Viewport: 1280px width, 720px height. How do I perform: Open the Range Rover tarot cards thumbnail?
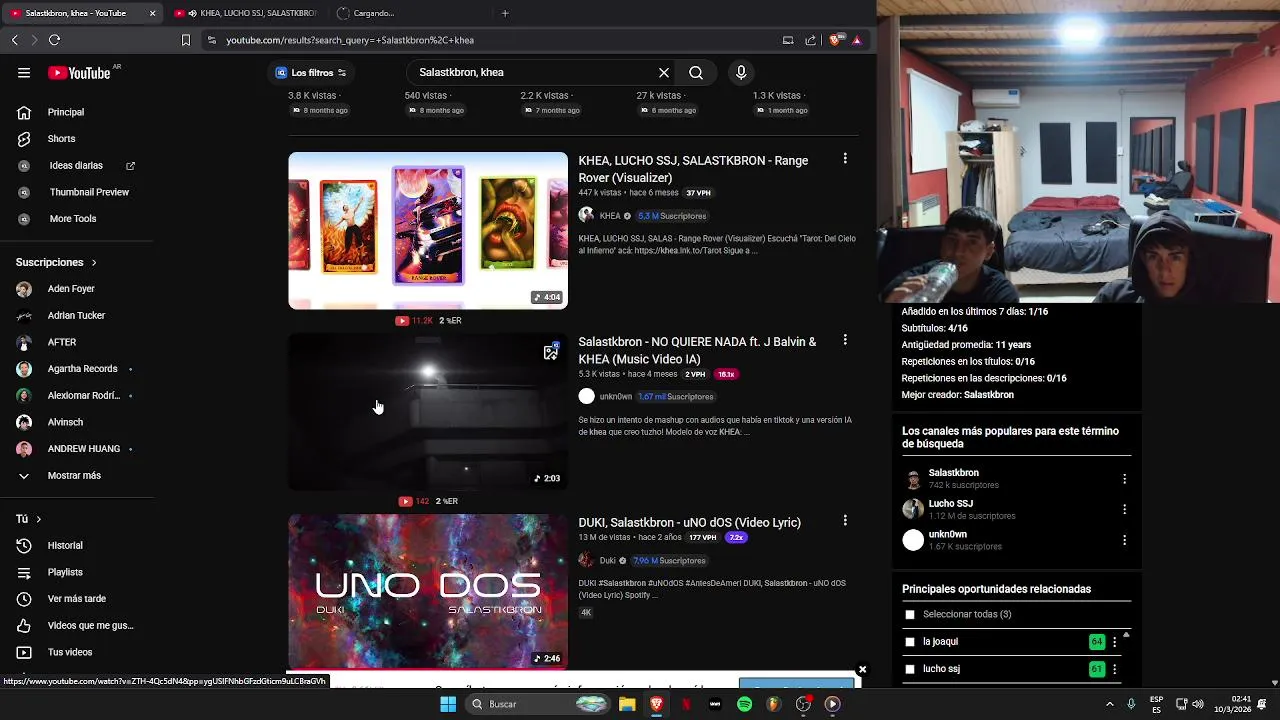[428, 231]
